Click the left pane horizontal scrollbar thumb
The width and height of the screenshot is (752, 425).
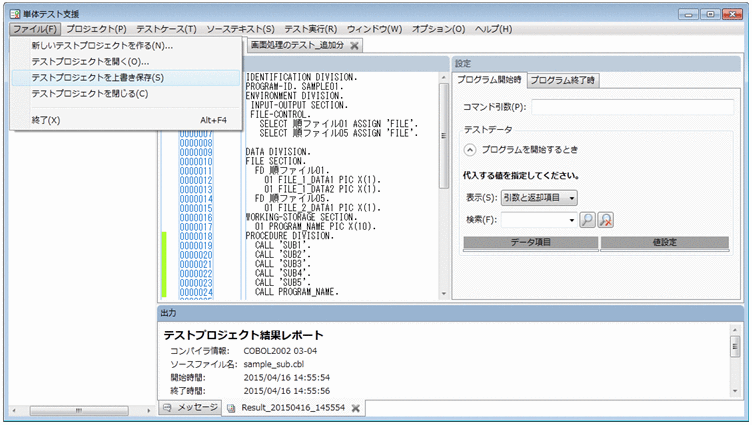click(79, 411)
